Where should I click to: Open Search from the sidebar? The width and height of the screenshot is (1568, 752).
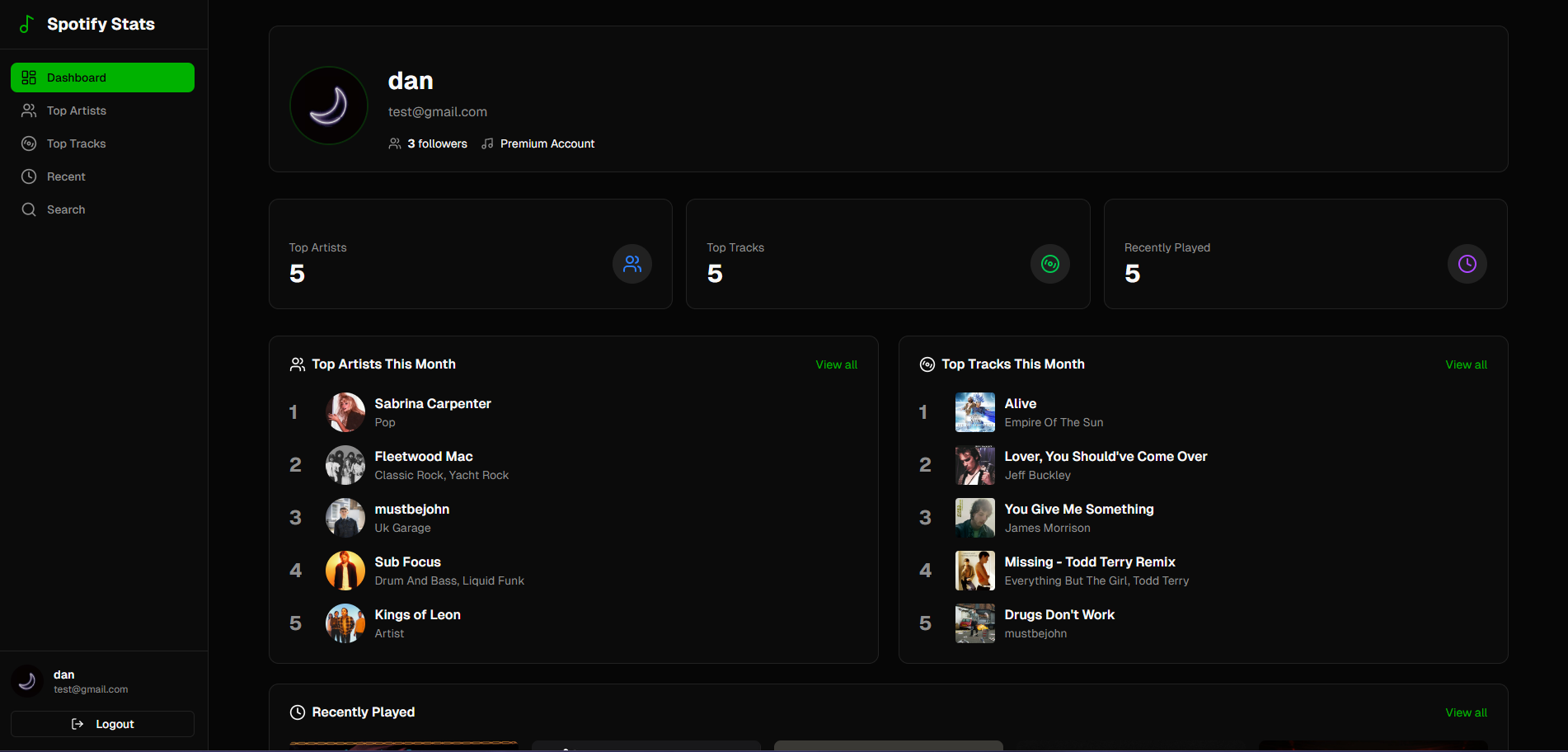[66, 209]
